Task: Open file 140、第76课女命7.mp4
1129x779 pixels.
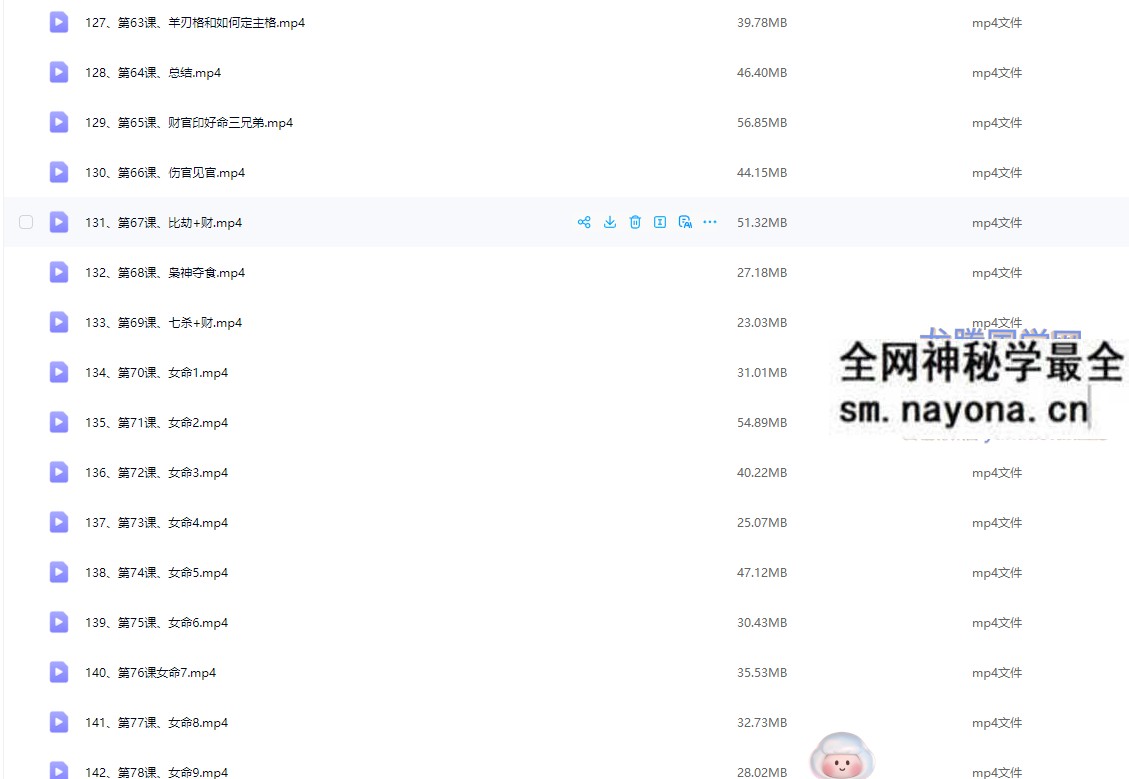Action: (x=150, y=672)
